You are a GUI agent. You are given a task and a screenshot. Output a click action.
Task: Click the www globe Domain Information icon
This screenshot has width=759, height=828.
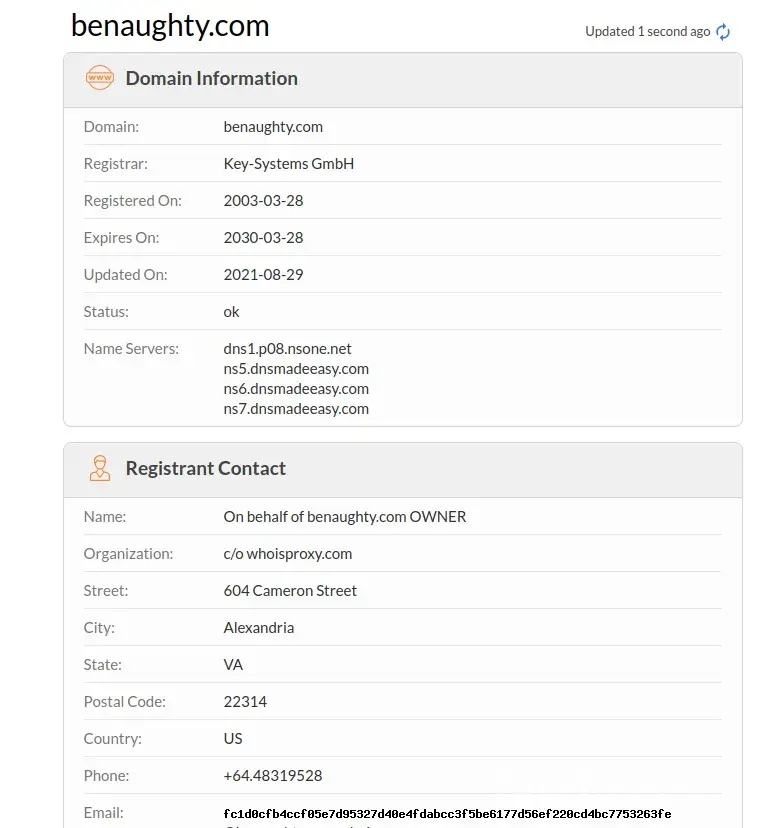(x=100, y=78)
